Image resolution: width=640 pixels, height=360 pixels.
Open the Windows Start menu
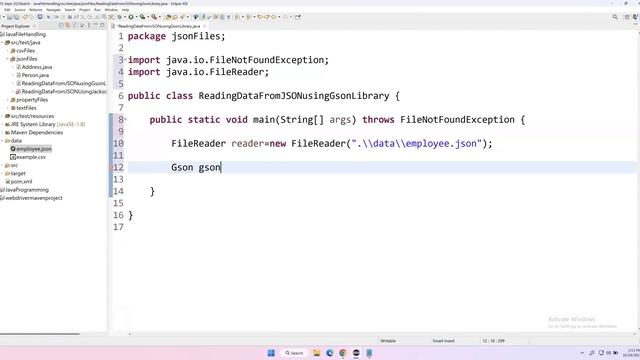click(x=271, y=353)
